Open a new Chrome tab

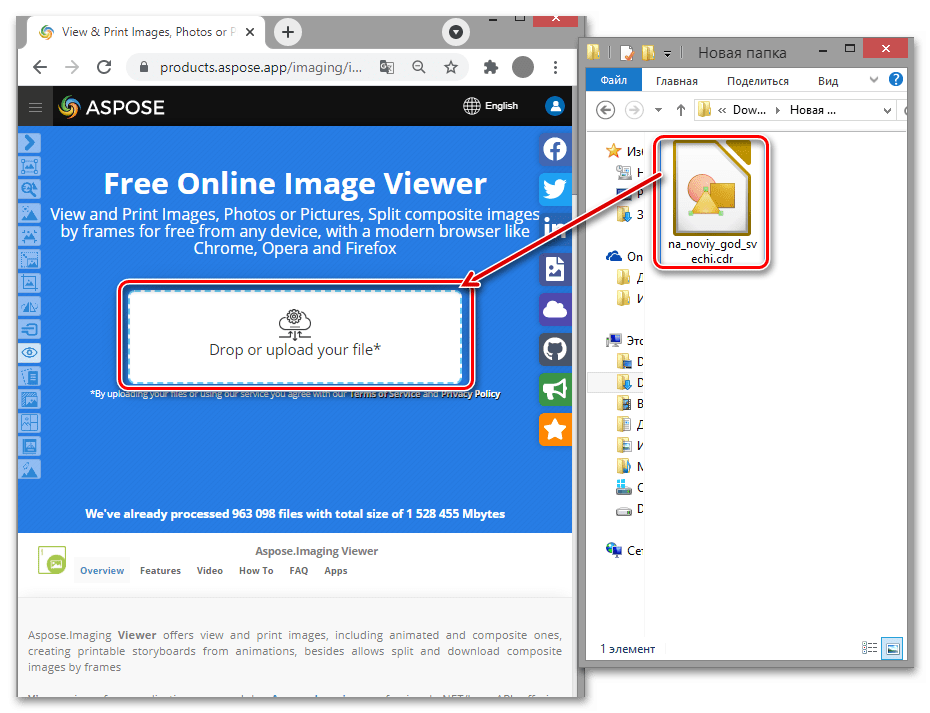tap(288, 32)
